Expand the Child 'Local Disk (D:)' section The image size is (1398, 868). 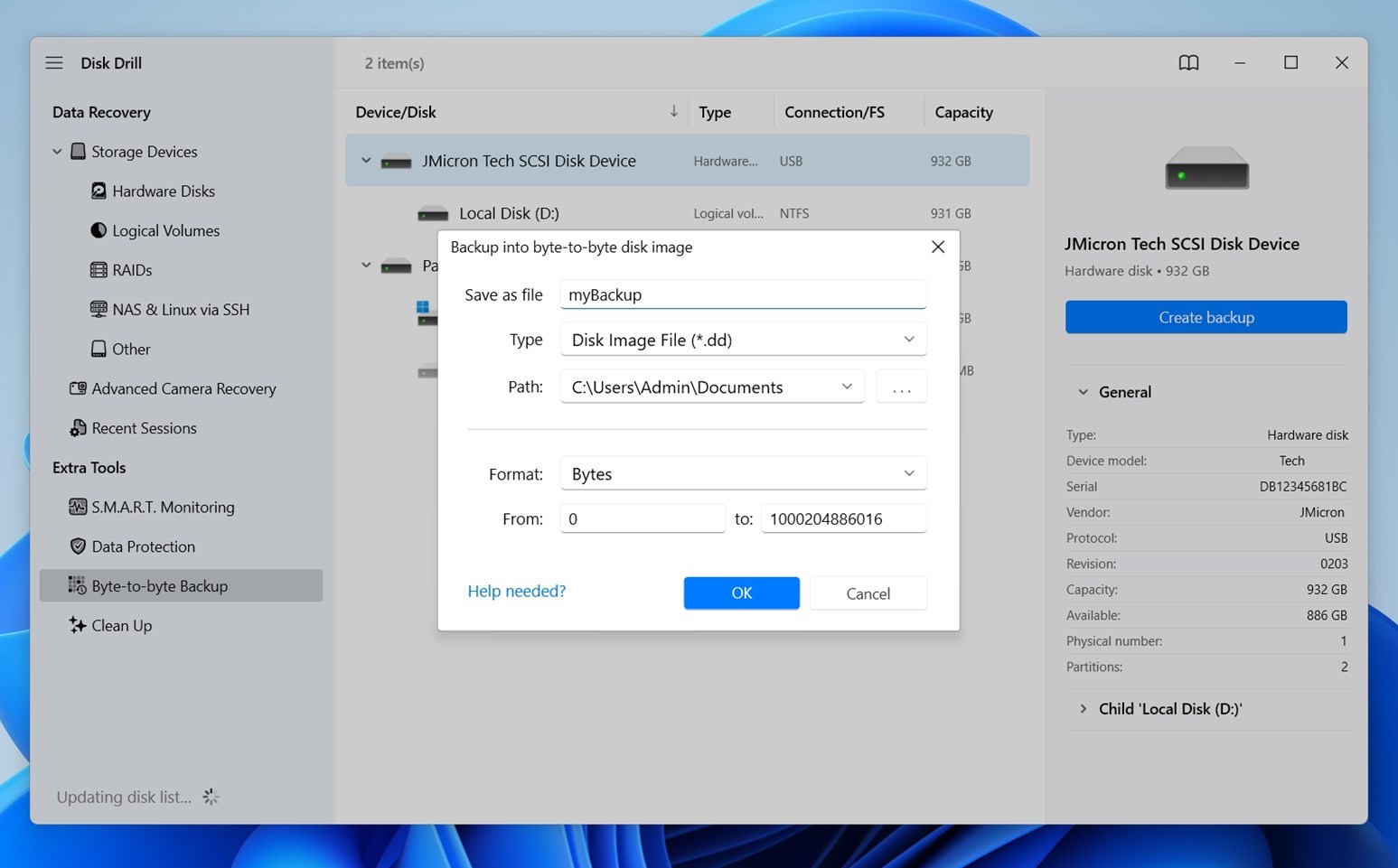tap(1084, 709)
